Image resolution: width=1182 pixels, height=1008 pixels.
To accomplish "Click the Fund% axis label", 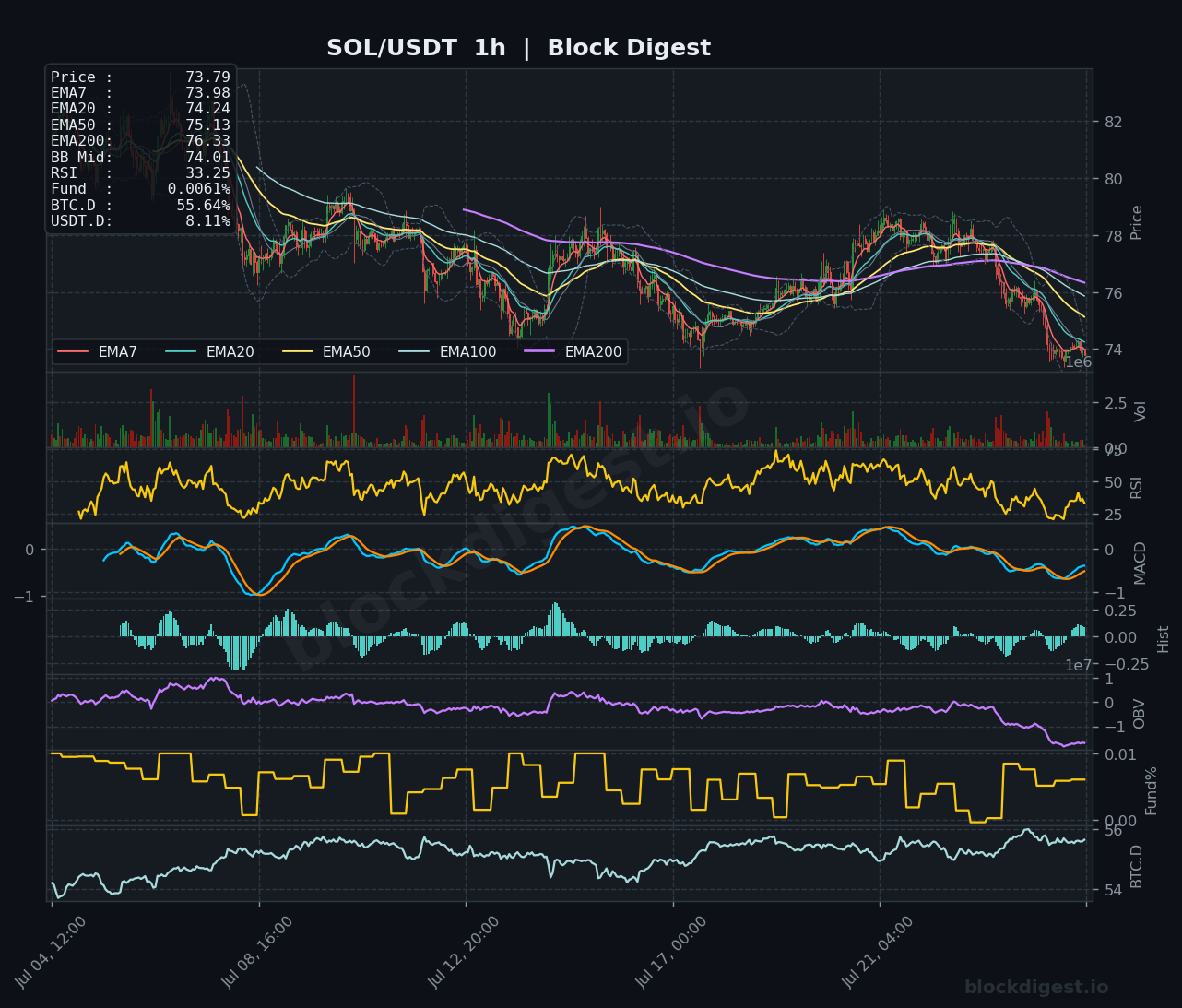I will tap(1152, 790).
